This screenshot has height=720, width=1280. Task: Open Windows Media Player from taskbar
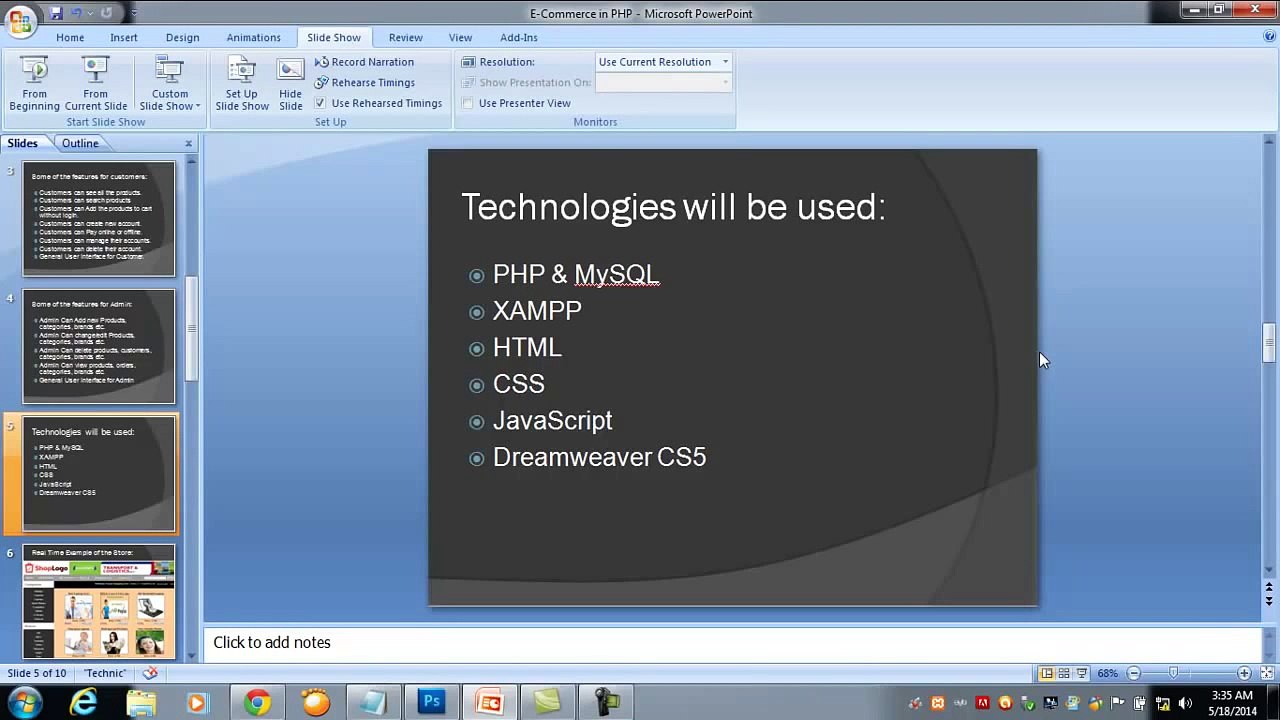[x=197, y=703]
